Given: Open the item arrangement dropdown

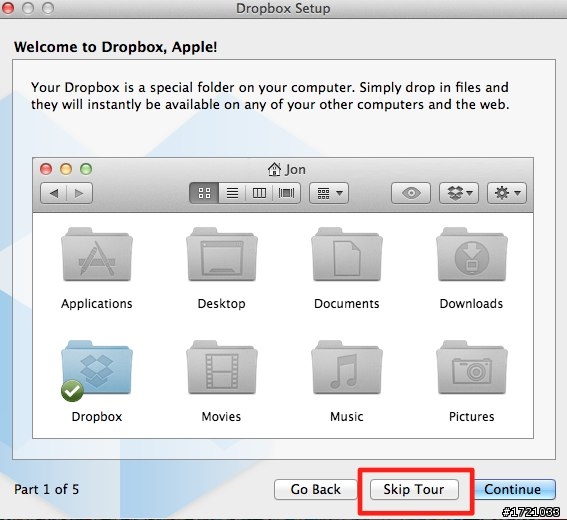Looking at the screenshot, I should pos(329,193).
